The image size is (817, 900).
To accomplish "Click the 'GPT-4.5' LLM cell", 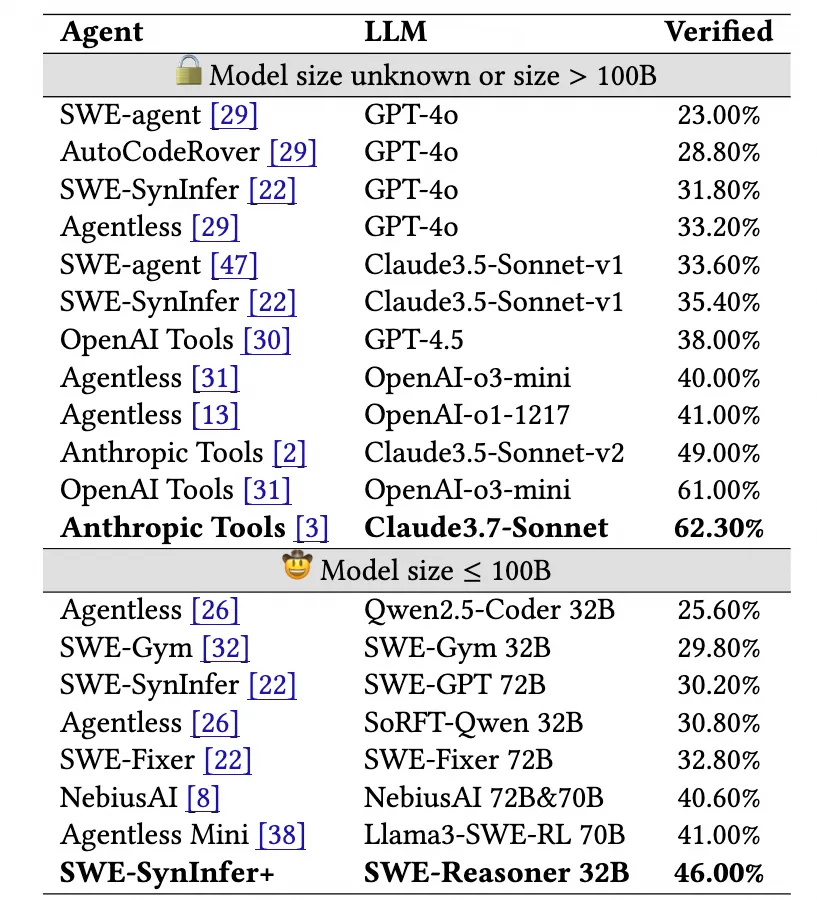I will click(413, 340).
